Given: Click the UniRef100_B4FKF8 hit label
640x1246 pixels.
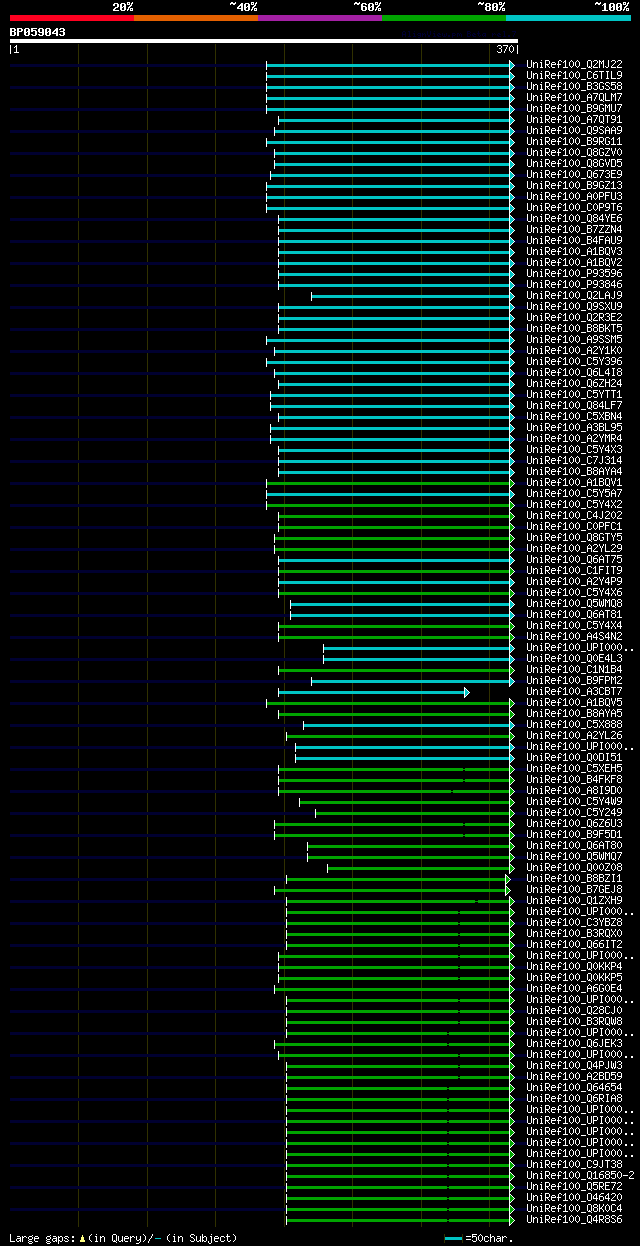Looking at the screenshot, I should (x=574, y=779).
